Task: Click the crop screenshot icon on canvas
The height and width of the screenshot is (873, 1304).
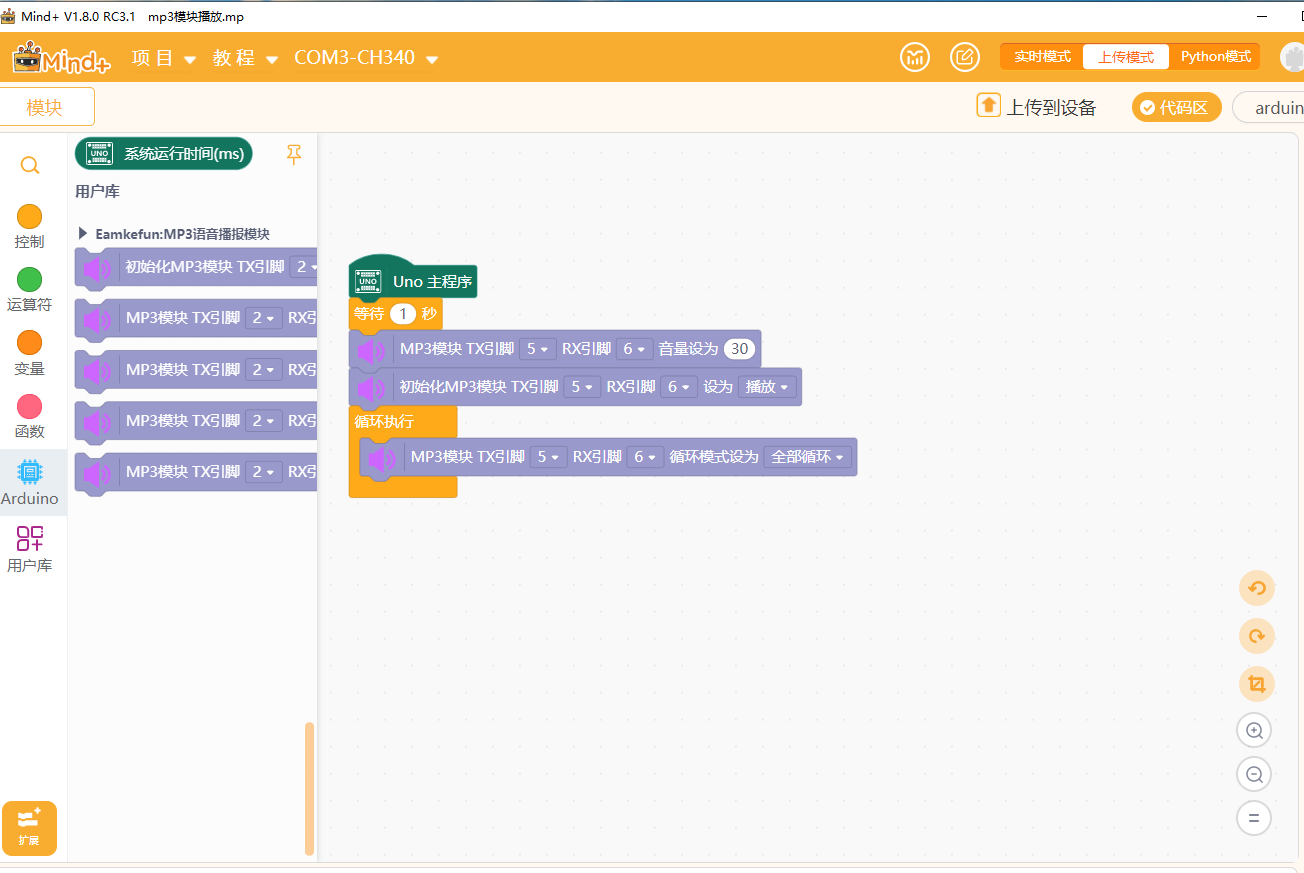Action: 1257,684
